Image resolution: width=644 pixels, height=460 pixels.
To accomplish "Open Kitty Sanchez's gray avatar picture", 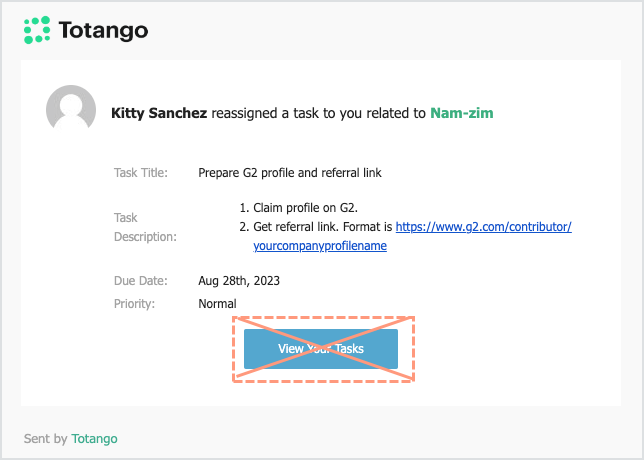I will click(71, 108).
